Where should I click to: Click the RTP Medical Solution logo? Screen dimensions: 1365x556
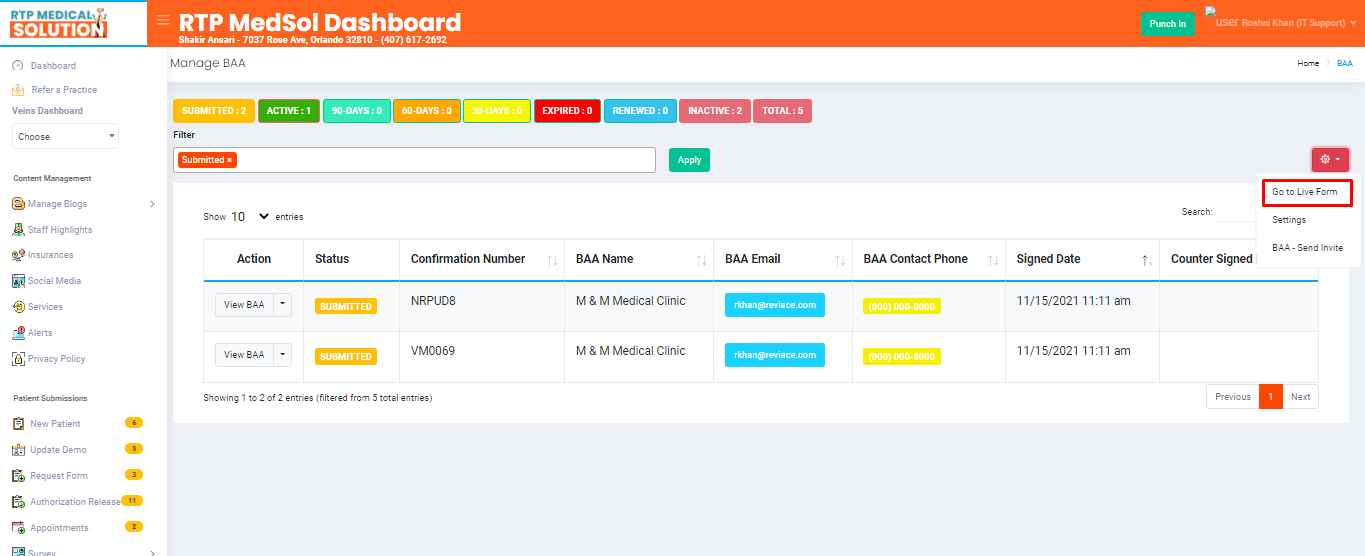[58, 23]
